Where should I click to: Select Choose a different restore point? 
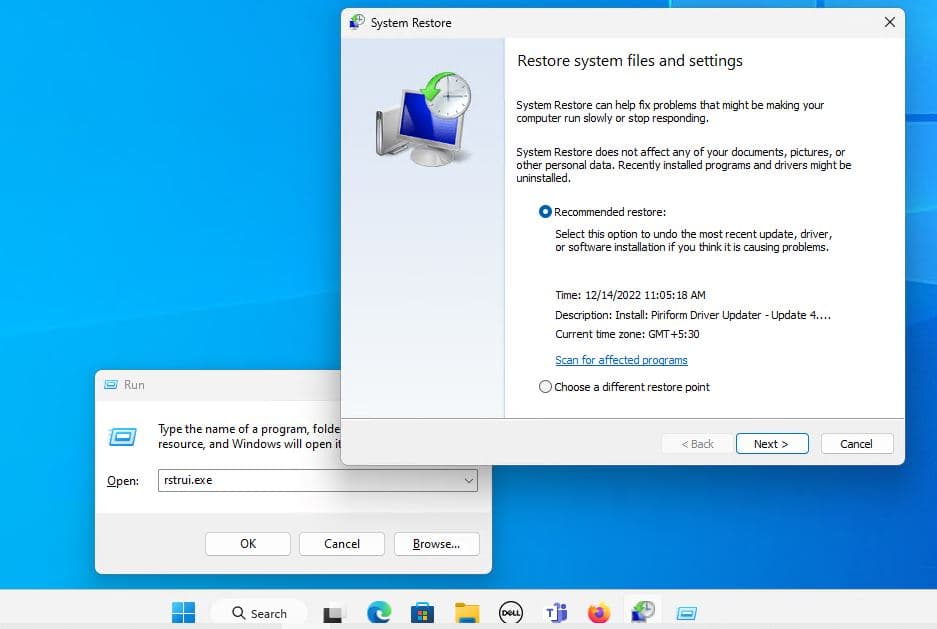coord(545,387)
